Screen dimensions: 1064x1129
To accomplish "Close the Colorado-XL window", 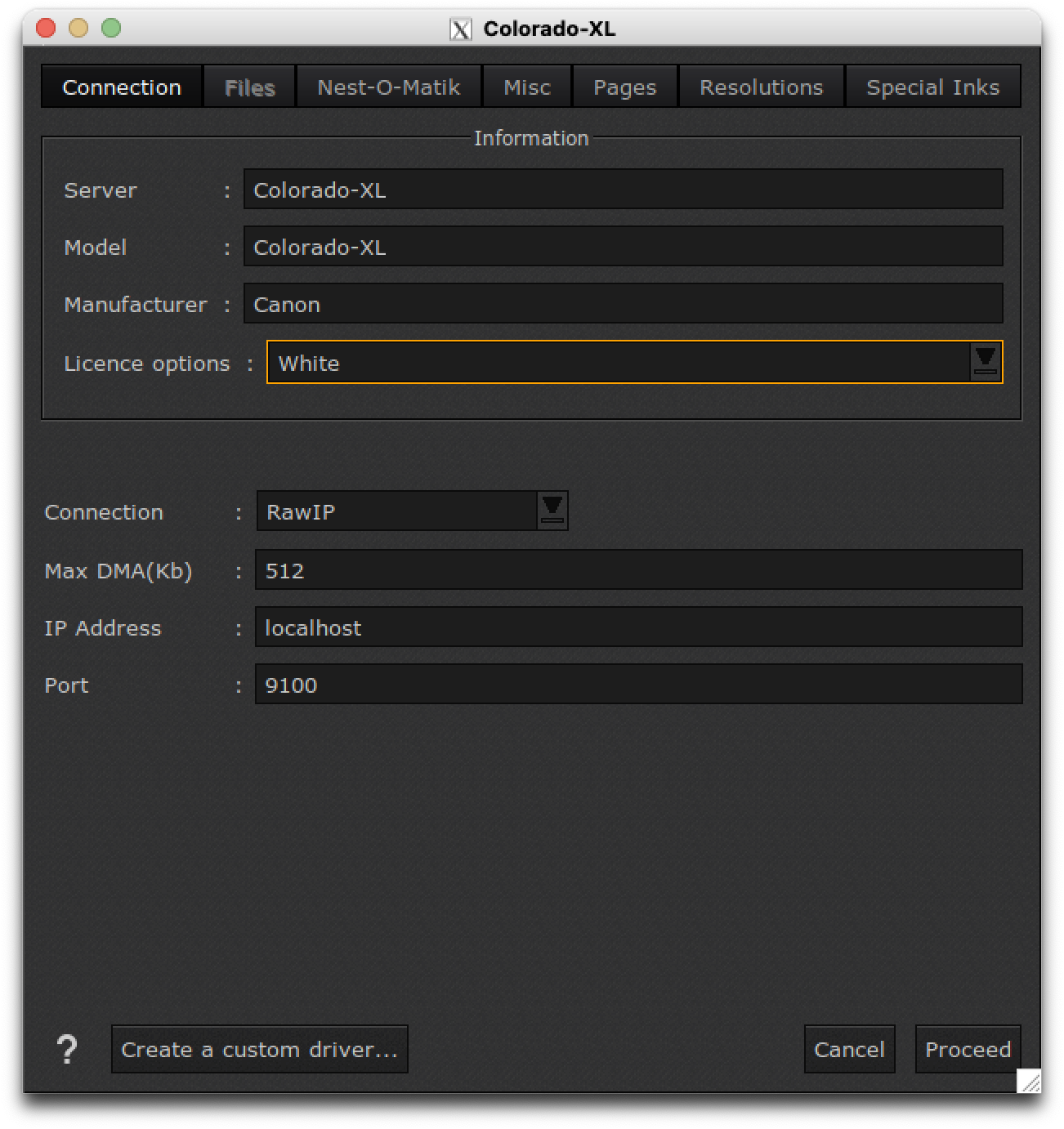I will click(46, 29).
